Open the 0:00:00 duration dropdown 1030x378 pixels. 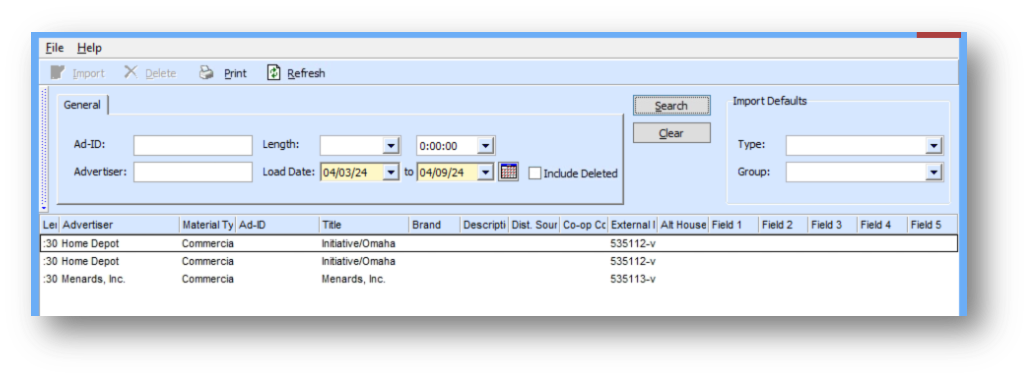pos(486,145)
